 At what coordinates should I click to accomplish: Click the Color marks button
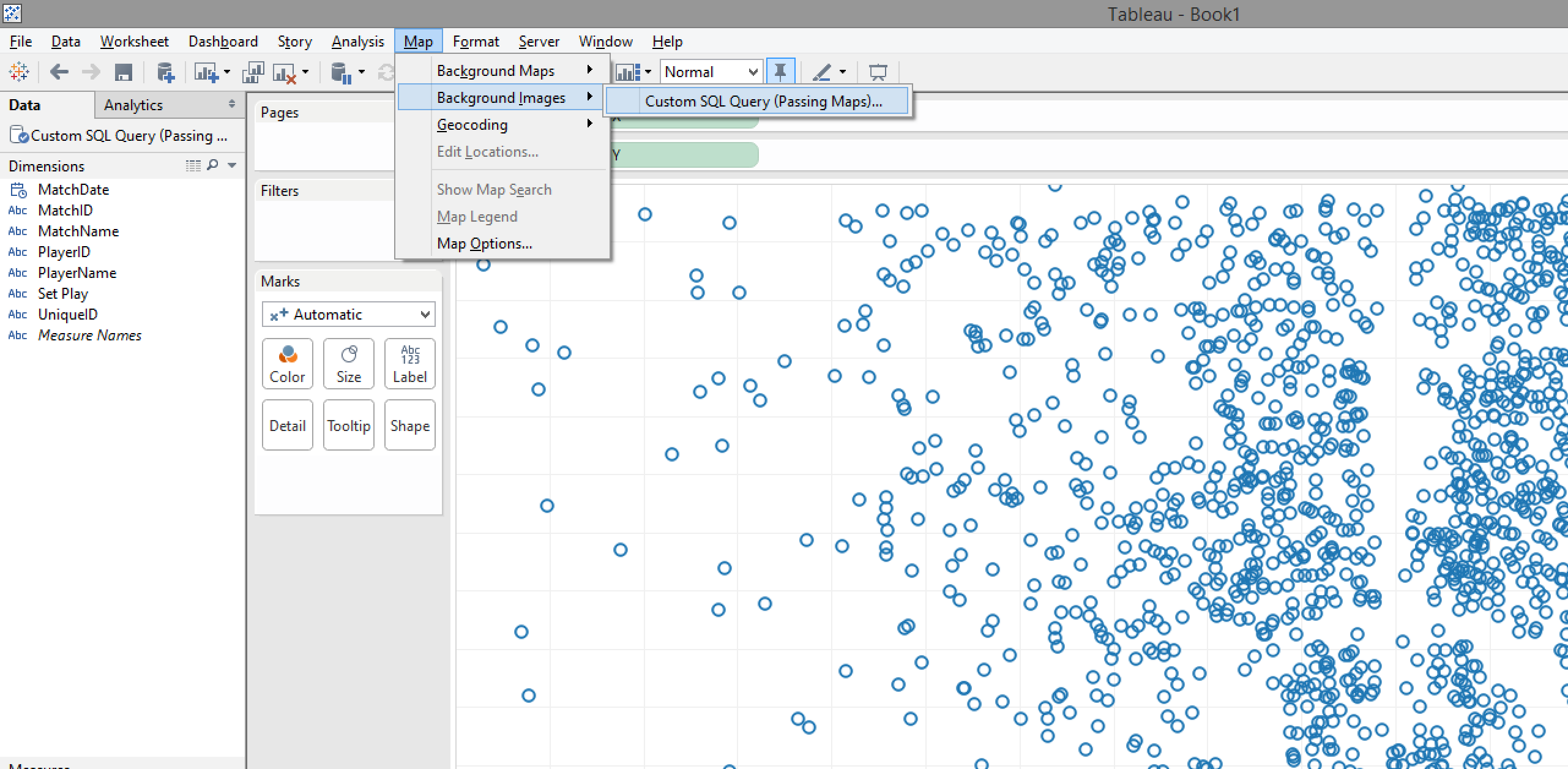click(288, 364)
